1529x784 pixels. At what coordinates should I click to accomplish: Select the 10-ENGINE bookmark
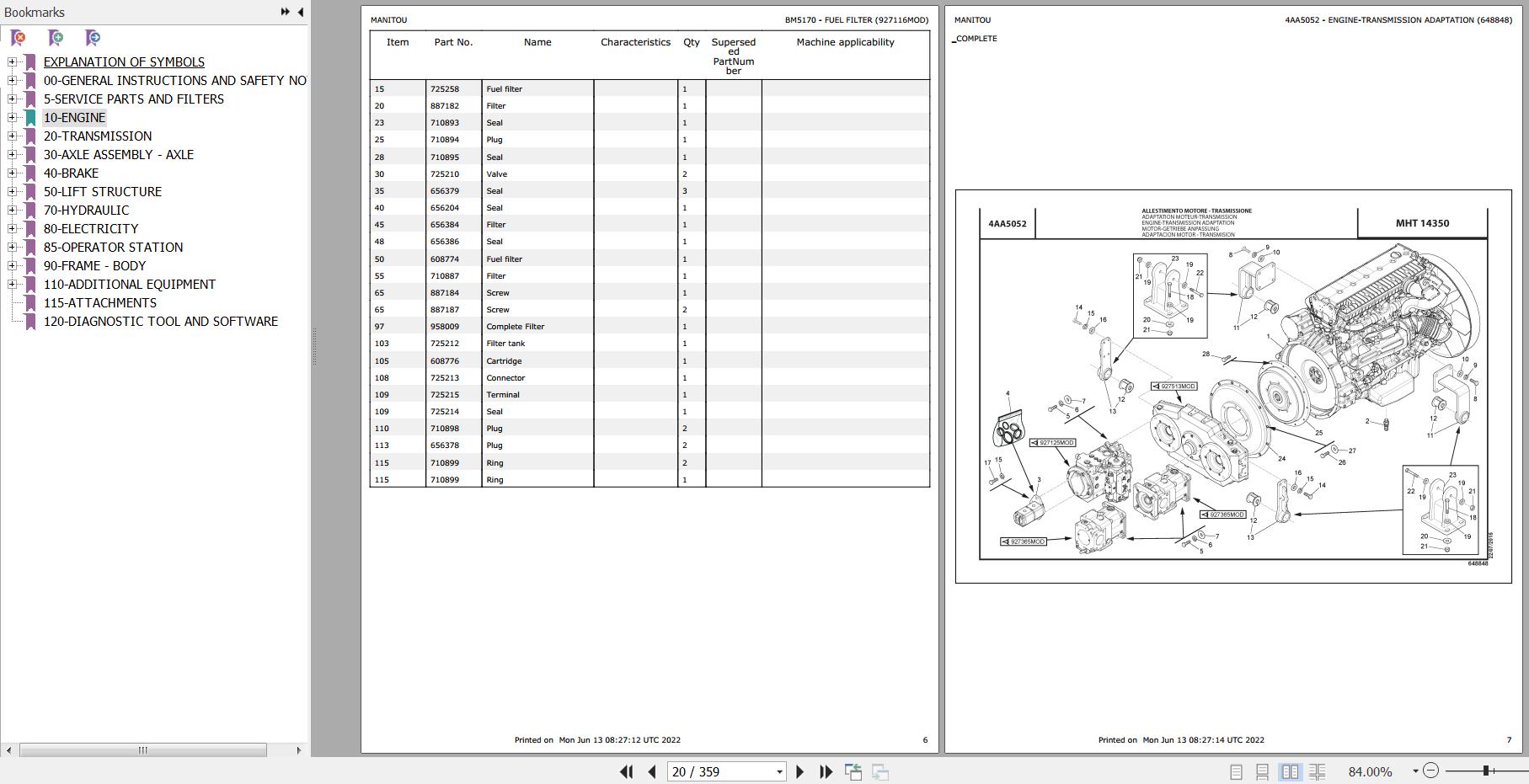tap(74, 118)
